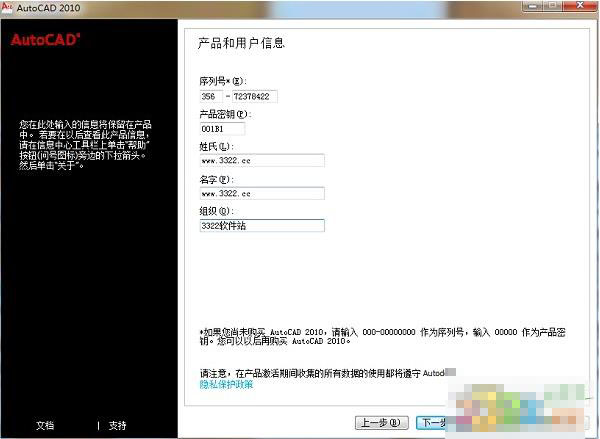Click the 组织 label

tap(217, 211)
